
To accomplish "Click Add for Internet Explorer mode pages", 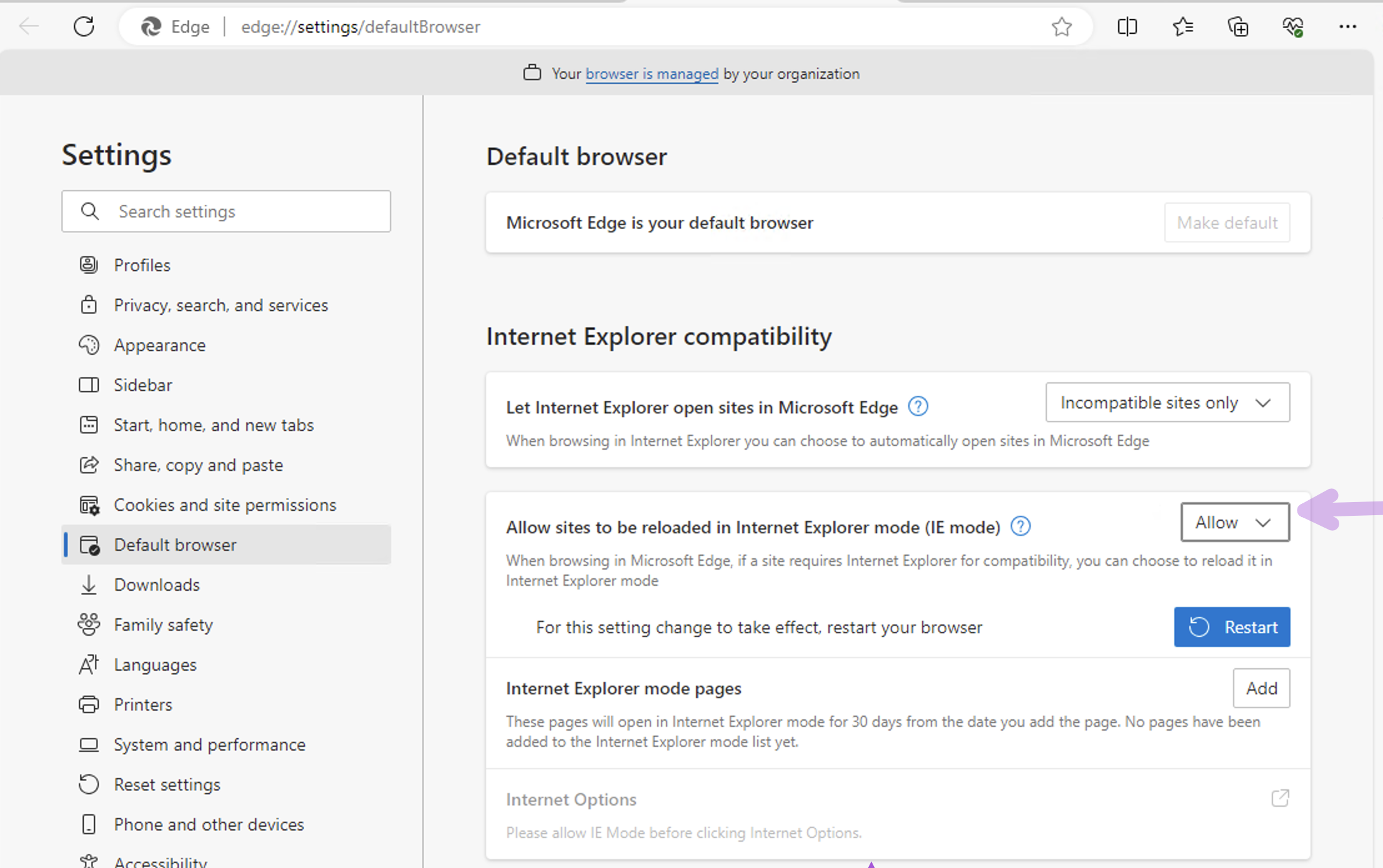I will tap(1261, 688).
